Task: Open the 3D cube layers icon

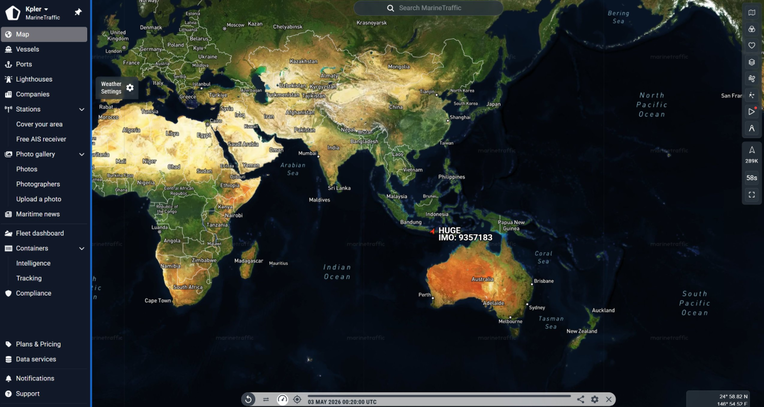Action: [x=751, y=62]
